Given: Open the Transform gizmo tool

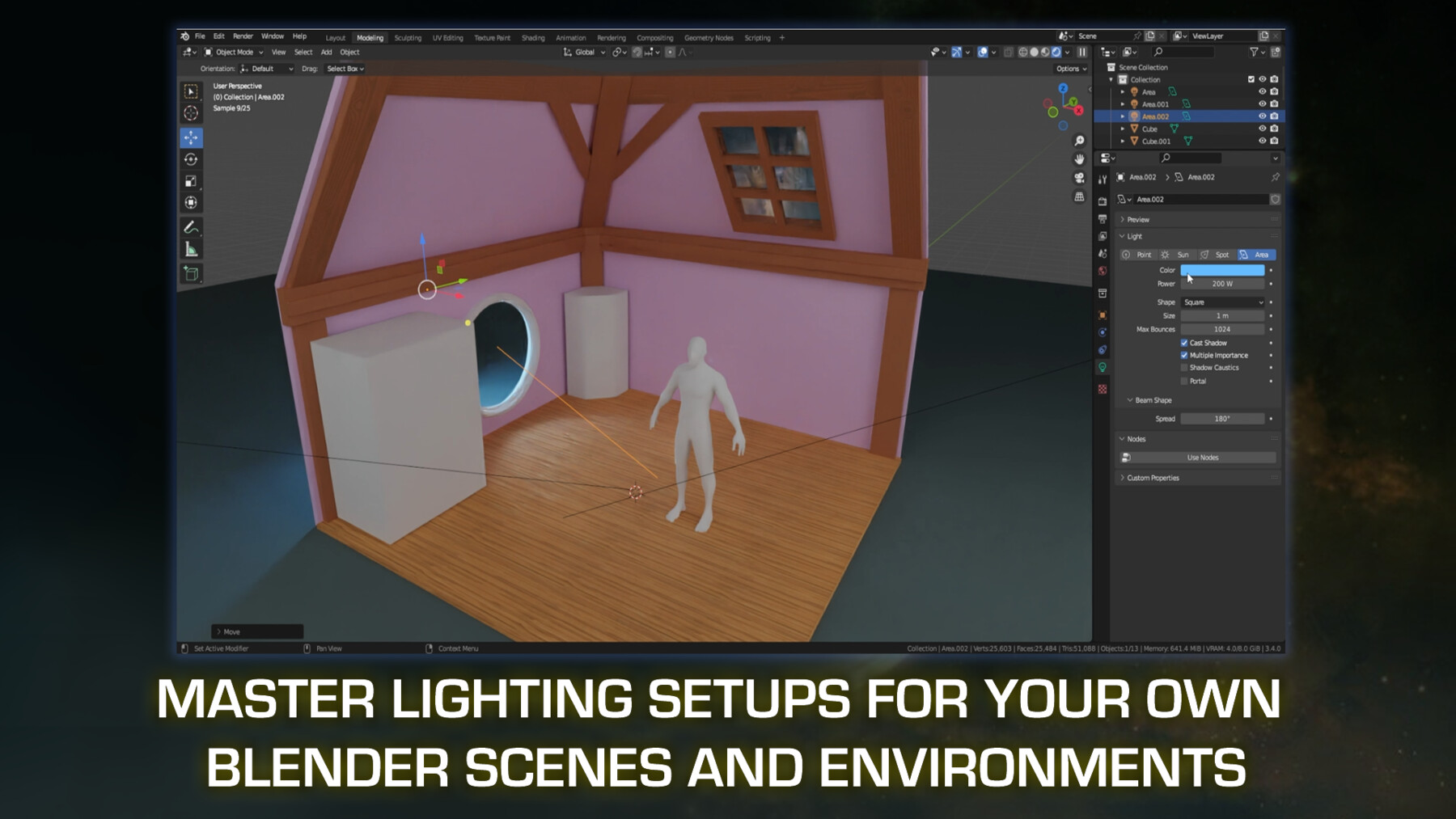Looking at the screenshot, I should 192,201.
